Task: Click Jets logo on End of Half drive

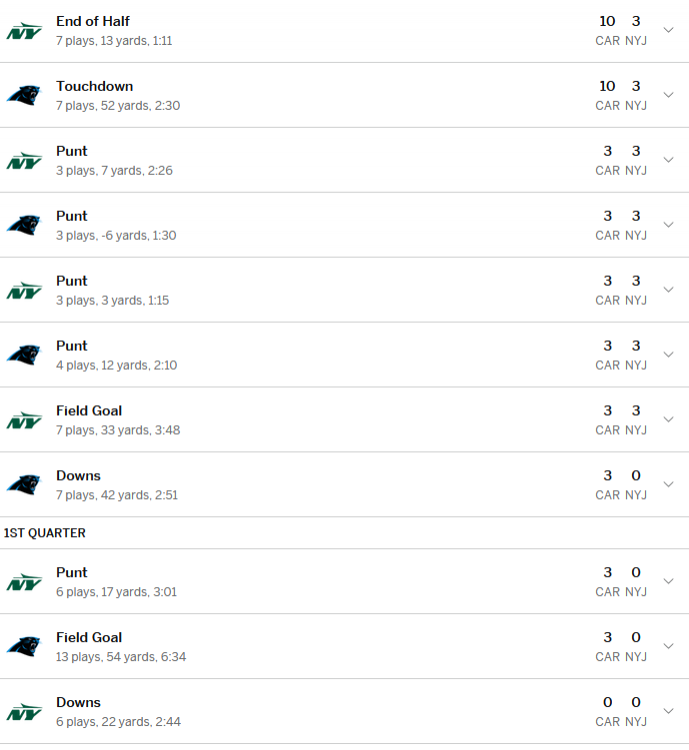Action: [x=24, y=31]
